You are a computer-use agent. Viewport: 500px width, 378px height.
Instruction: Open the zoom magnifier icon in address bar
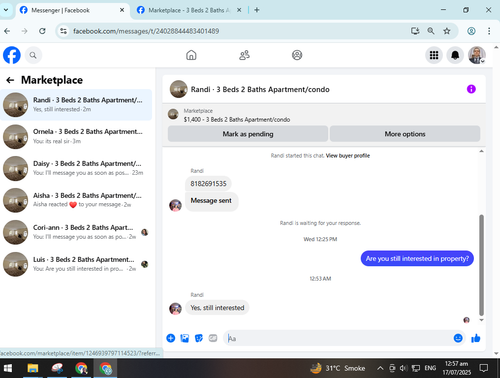[431, 31]
